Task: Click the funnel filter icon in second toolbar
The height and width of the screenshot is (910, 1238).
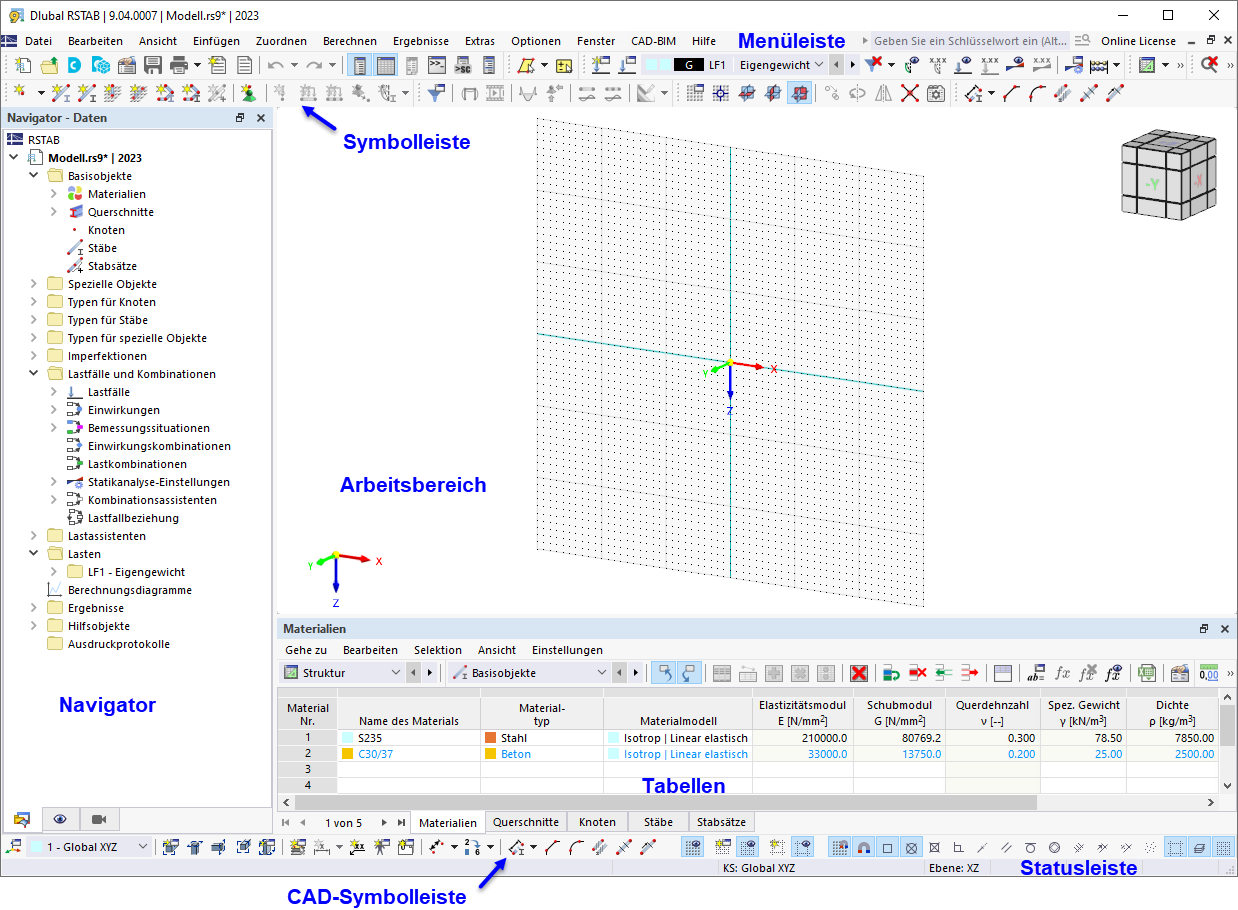Action: point(436,93)
